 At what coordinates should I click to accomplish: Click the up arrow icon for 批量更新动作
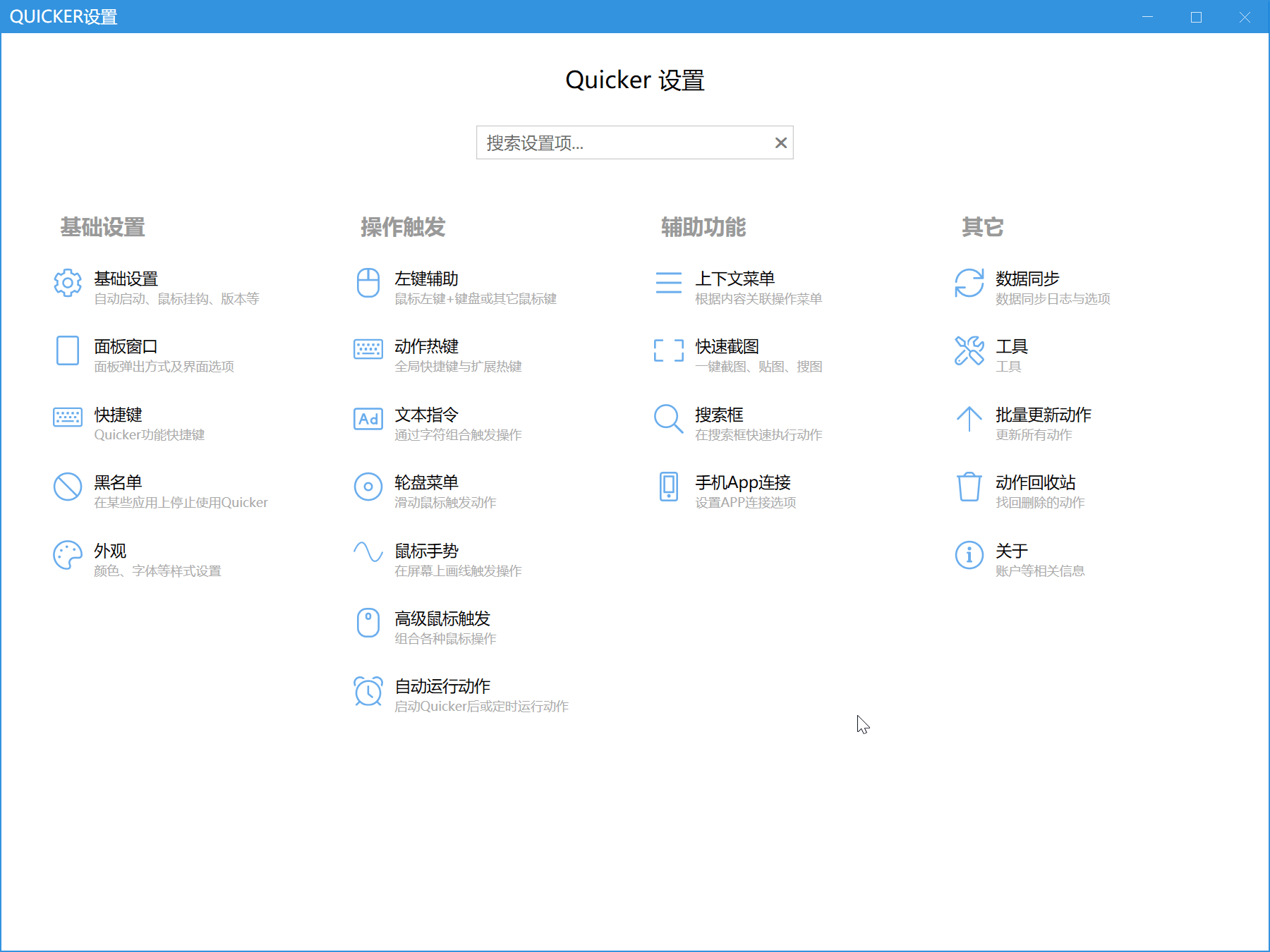point(969,418)
